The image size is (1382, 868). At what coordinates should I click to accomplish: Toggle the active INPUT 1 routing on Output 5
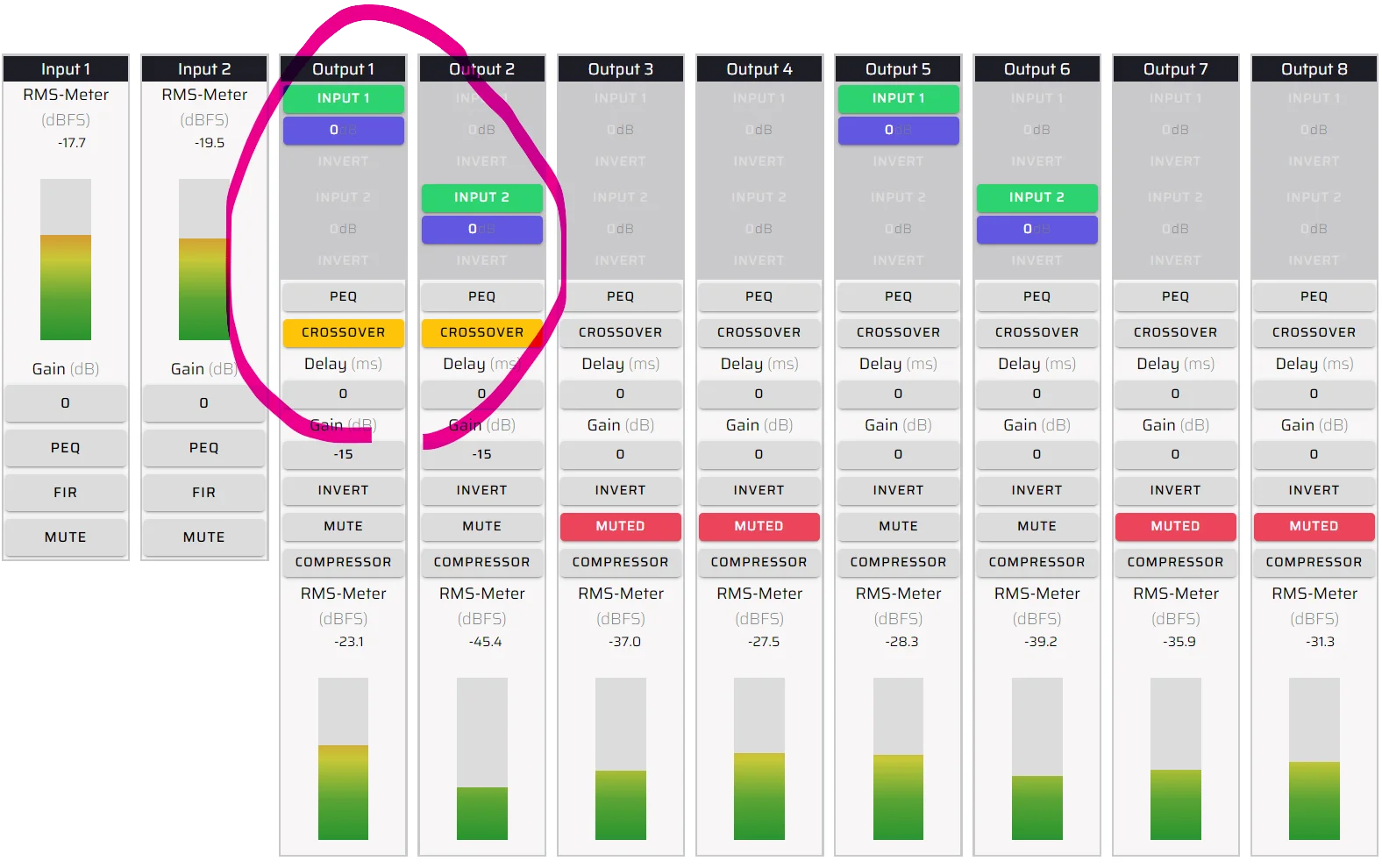click(x=898, y=98)
